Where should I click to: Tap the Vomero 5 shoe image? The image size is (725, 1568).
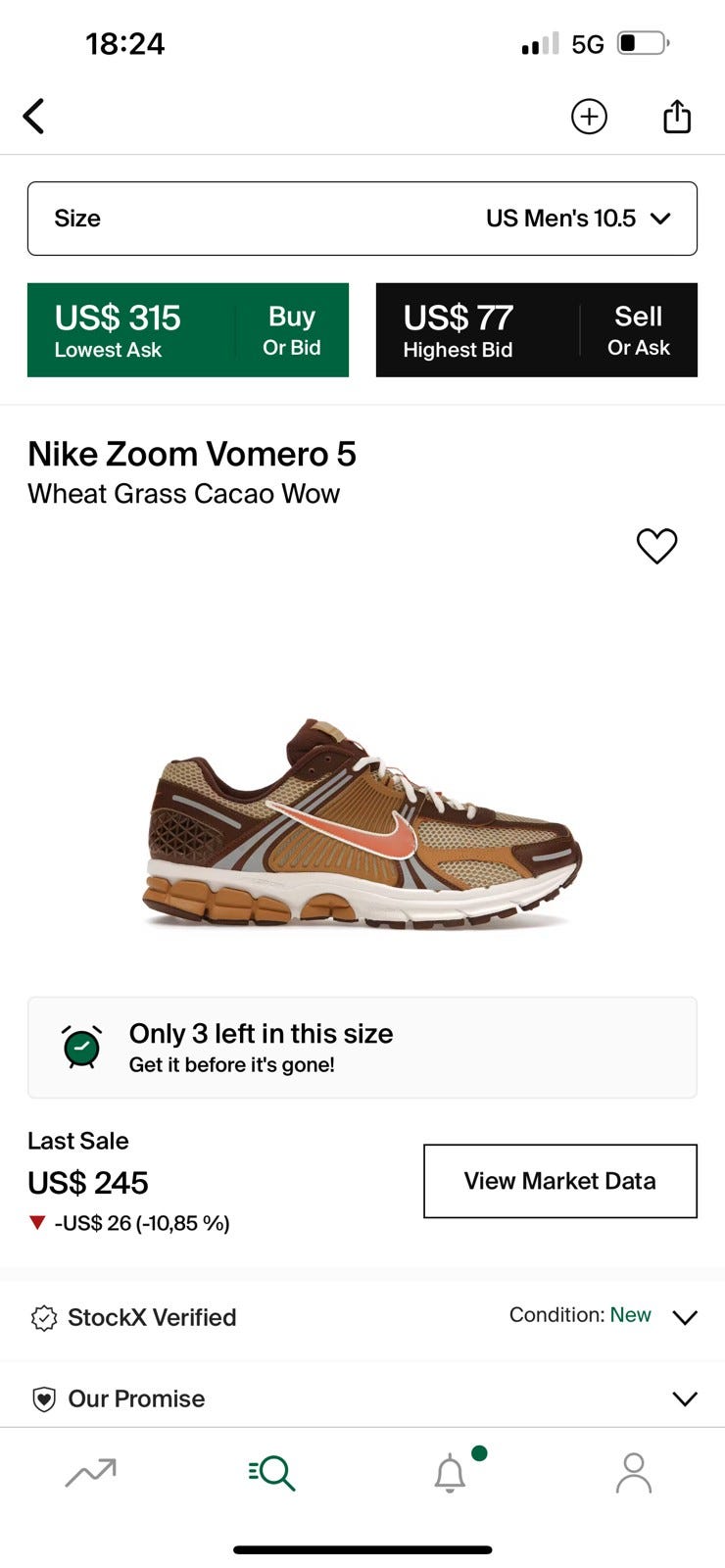coord(362,823)
